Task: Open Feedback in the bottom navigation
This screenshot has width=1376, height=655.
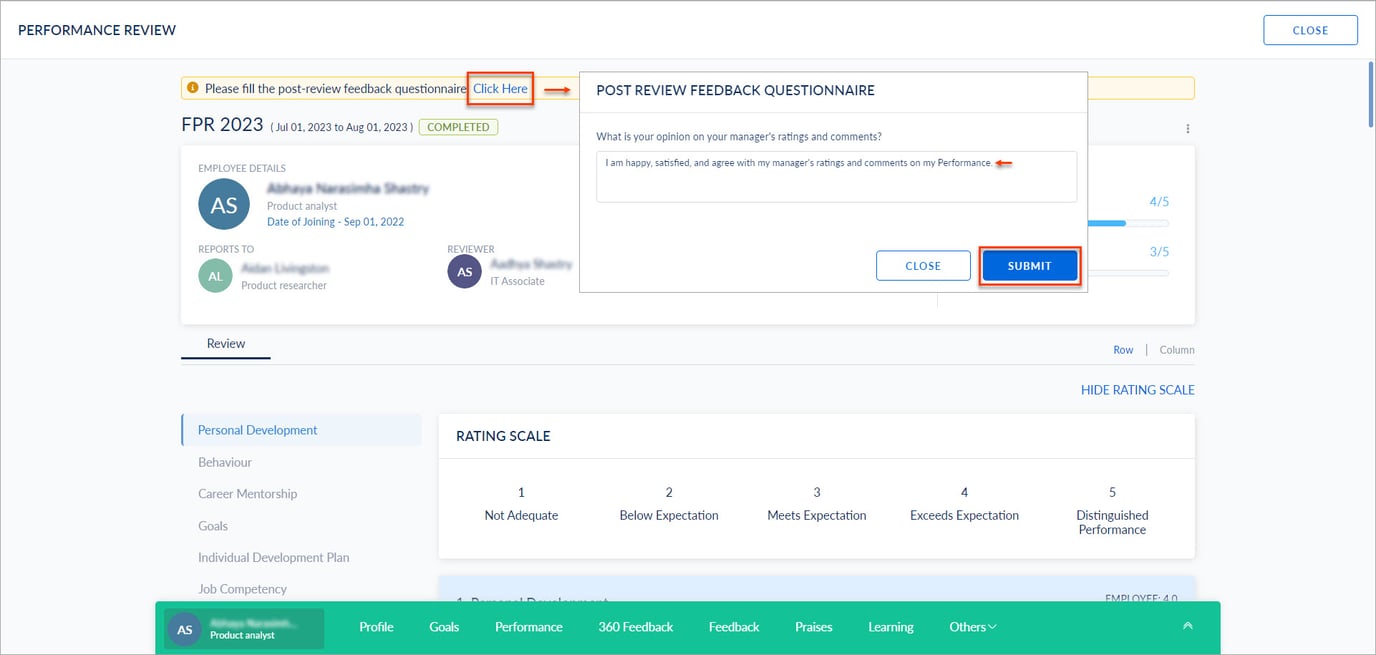Action: coord(734,627)
